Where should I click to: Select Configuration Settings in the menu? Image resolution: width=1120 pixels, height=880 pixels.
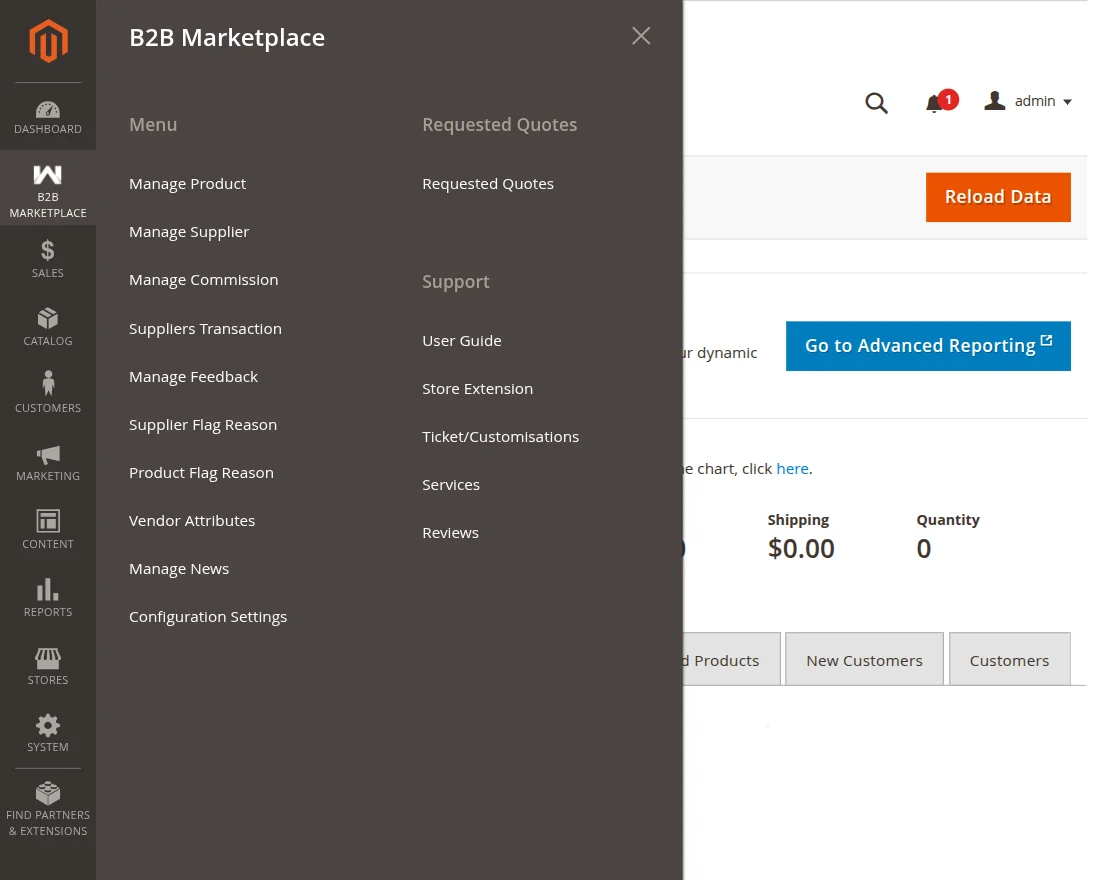pos(208,617)
